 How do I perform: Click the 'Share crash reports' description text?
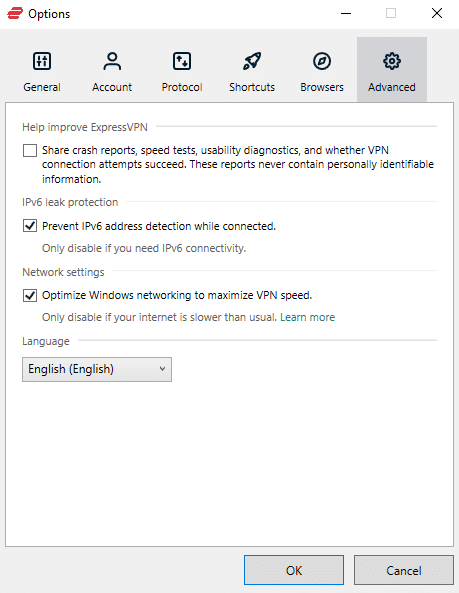point(238,165)
